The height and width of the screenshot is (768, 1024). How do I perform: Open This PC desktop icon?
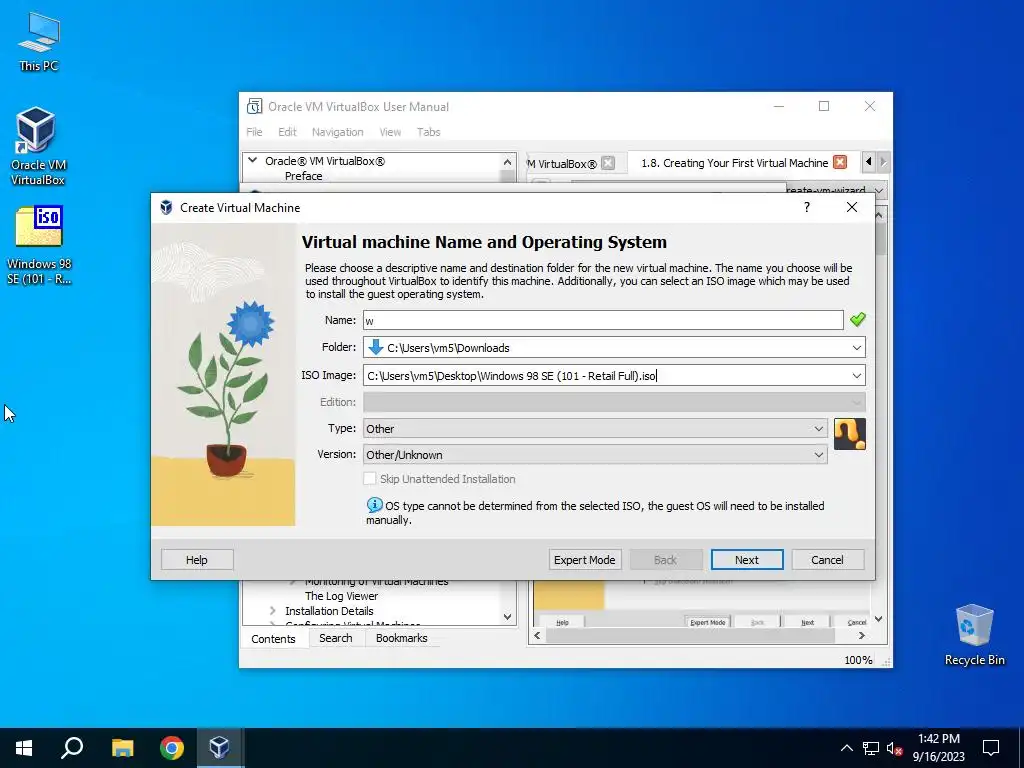coord(39,40)
